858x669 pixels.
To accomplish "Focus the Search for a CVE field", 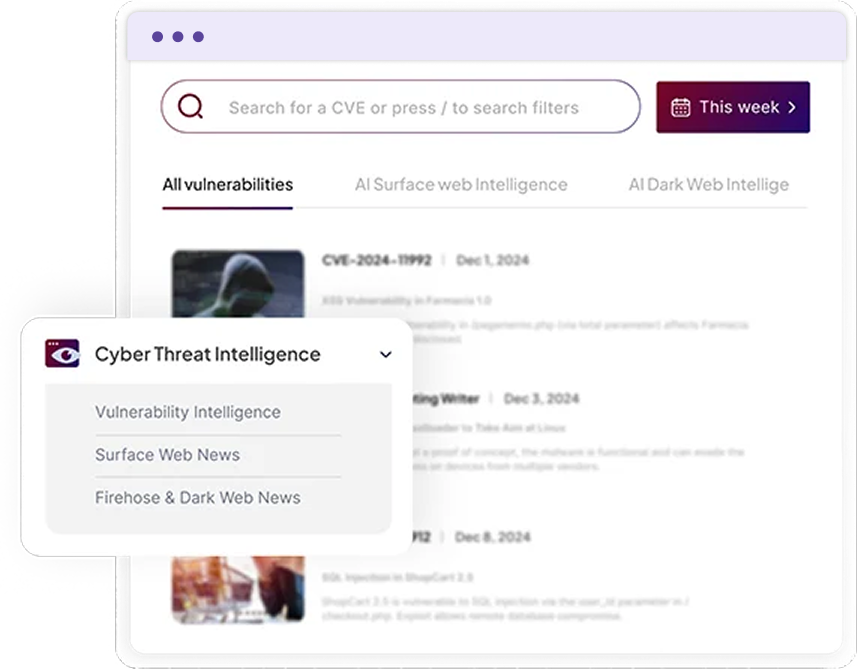I will tap(404, 108).
